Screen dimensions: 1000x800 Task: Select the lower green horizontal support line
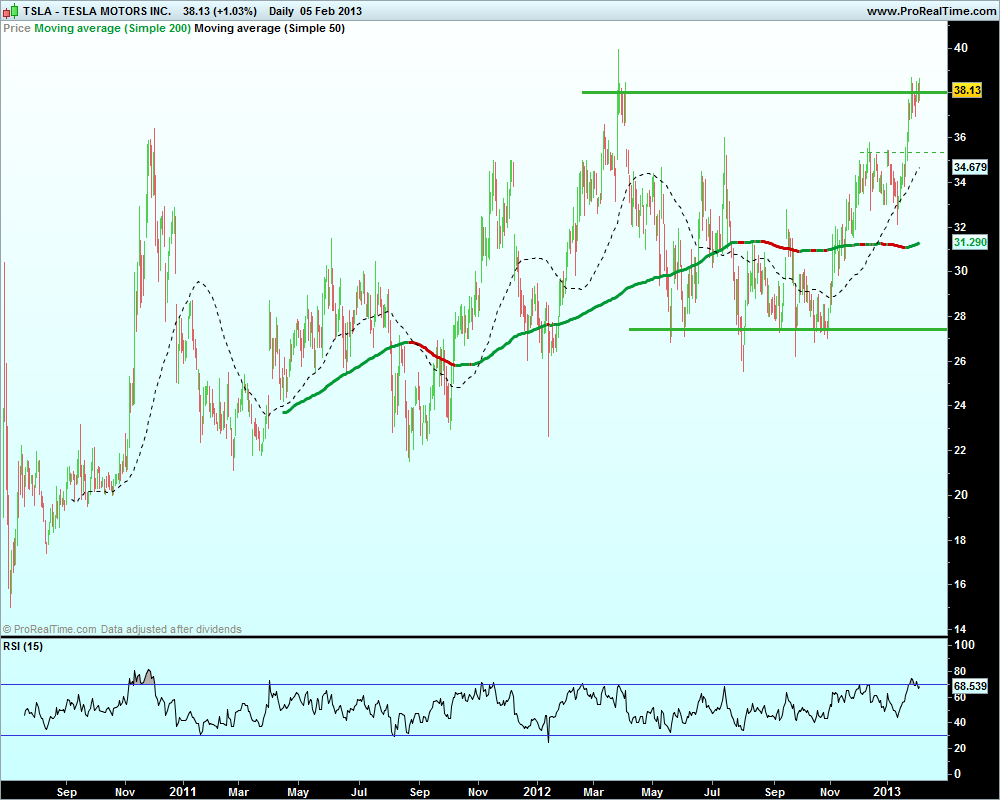[788, 329]
